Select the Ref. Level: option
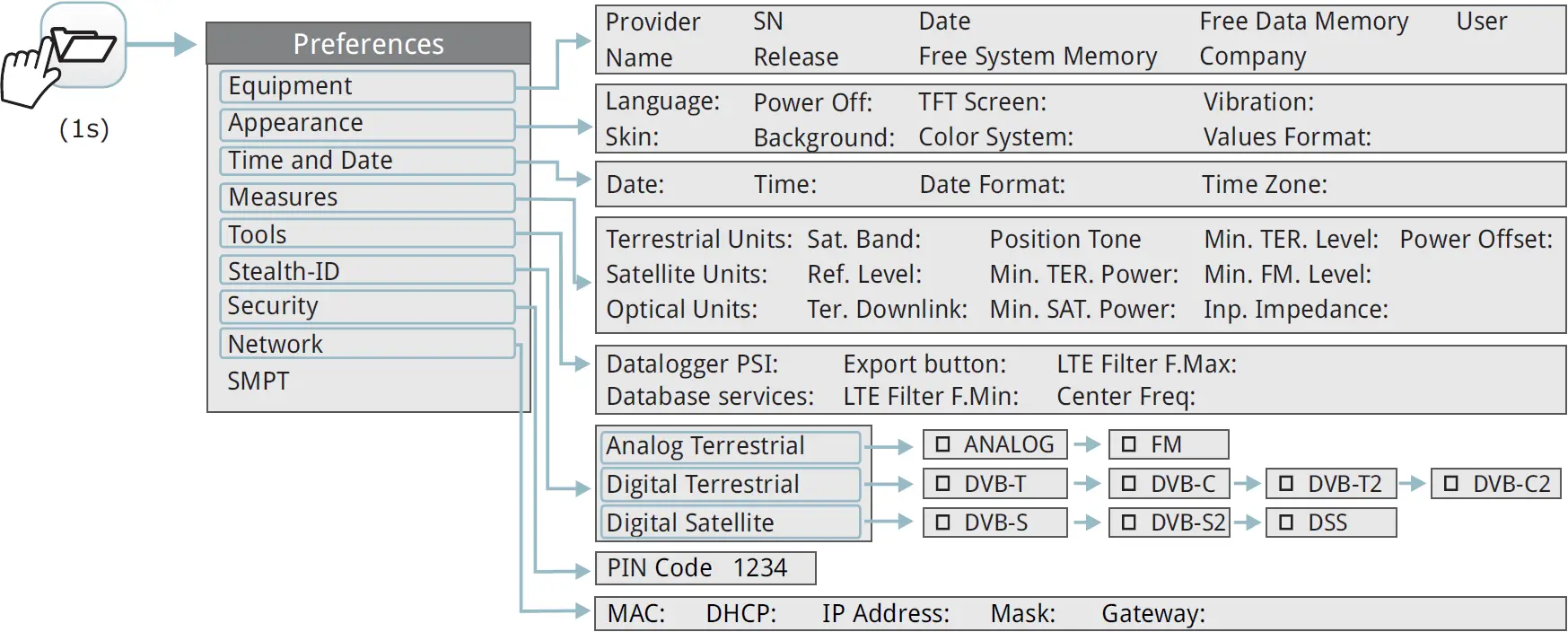The width and height of the screenshot is (1568, 632). [x=865, y=275]
